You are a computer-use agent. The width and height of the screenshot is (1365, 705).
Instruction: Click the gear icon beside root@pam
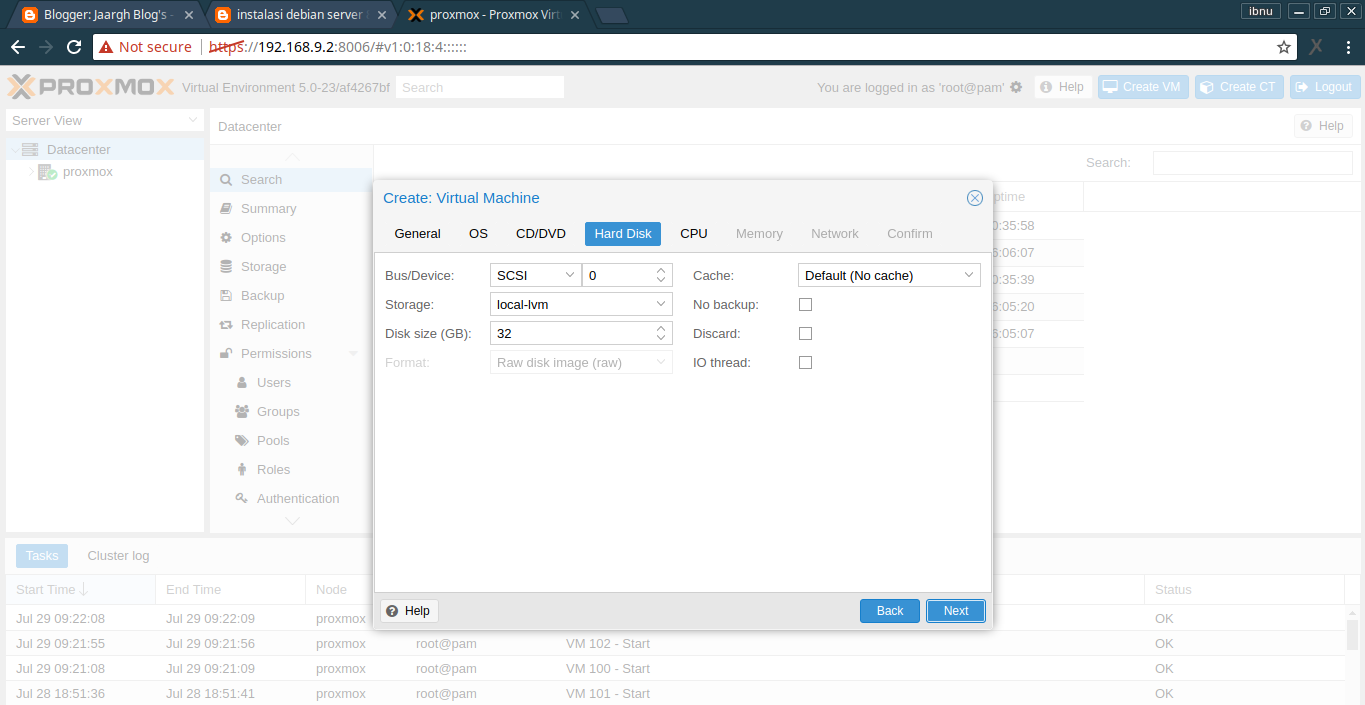(1016, 87)
